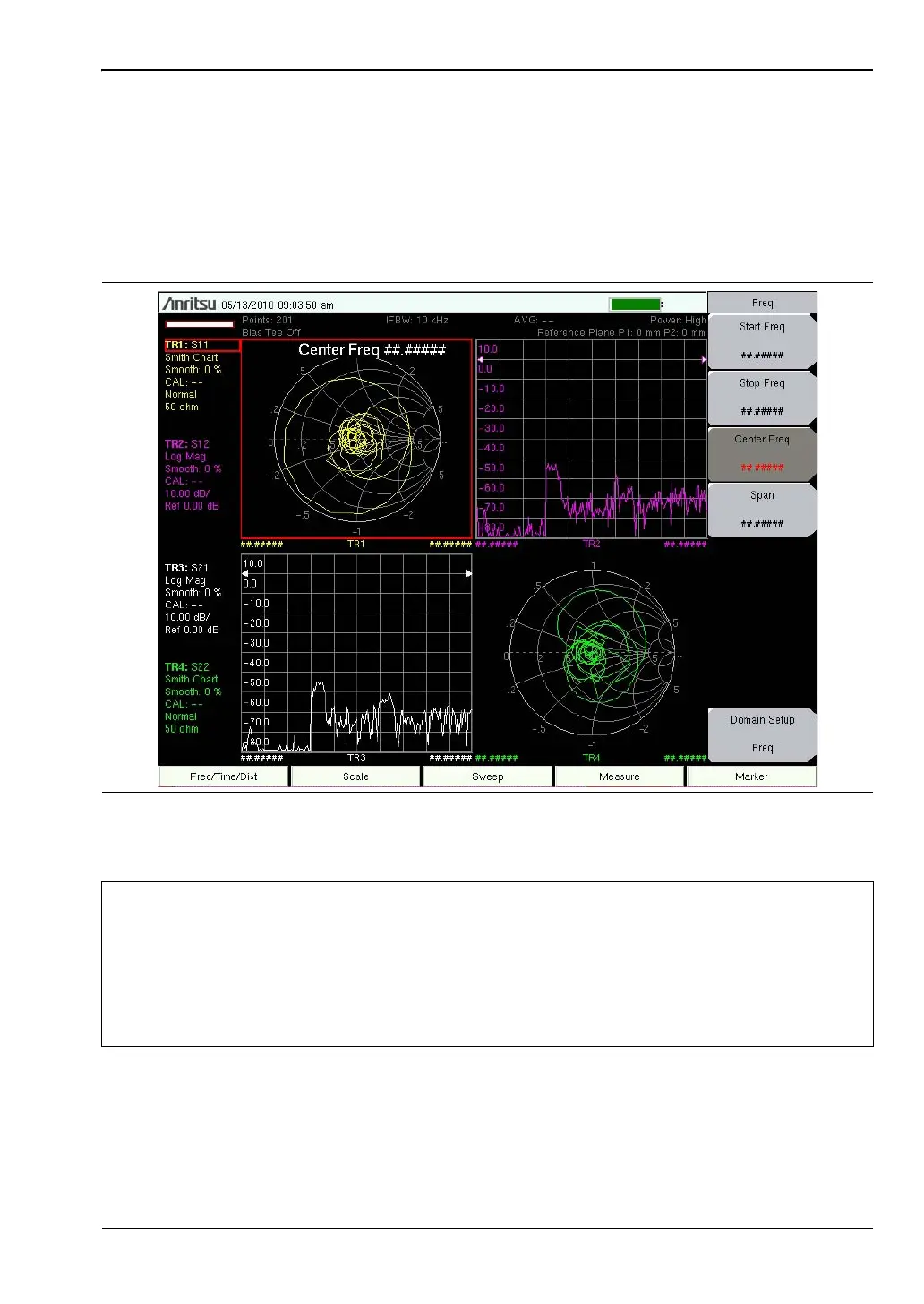Click the Anritsu logo
The height and width of the screenshot is (1304, 924).
point(189,304)
